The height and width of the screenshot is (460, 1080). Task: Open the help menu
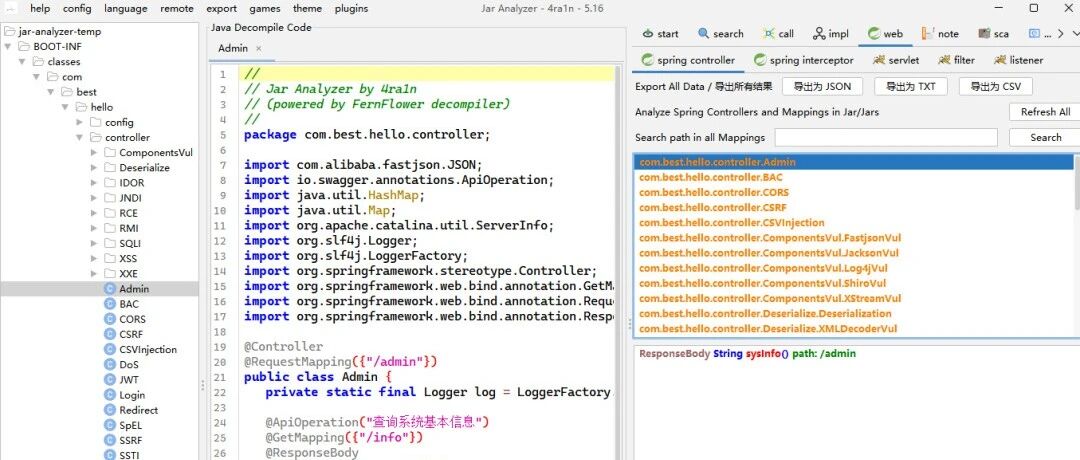[40, 8]
